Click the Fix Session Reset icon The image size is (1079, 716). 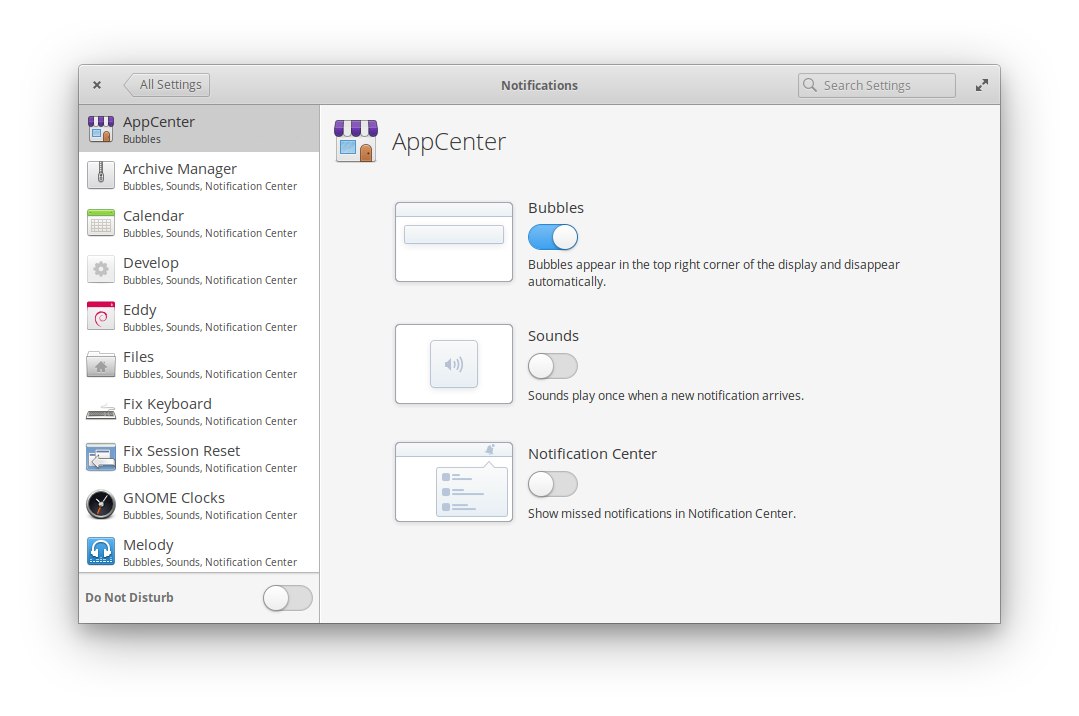[100, 457]
